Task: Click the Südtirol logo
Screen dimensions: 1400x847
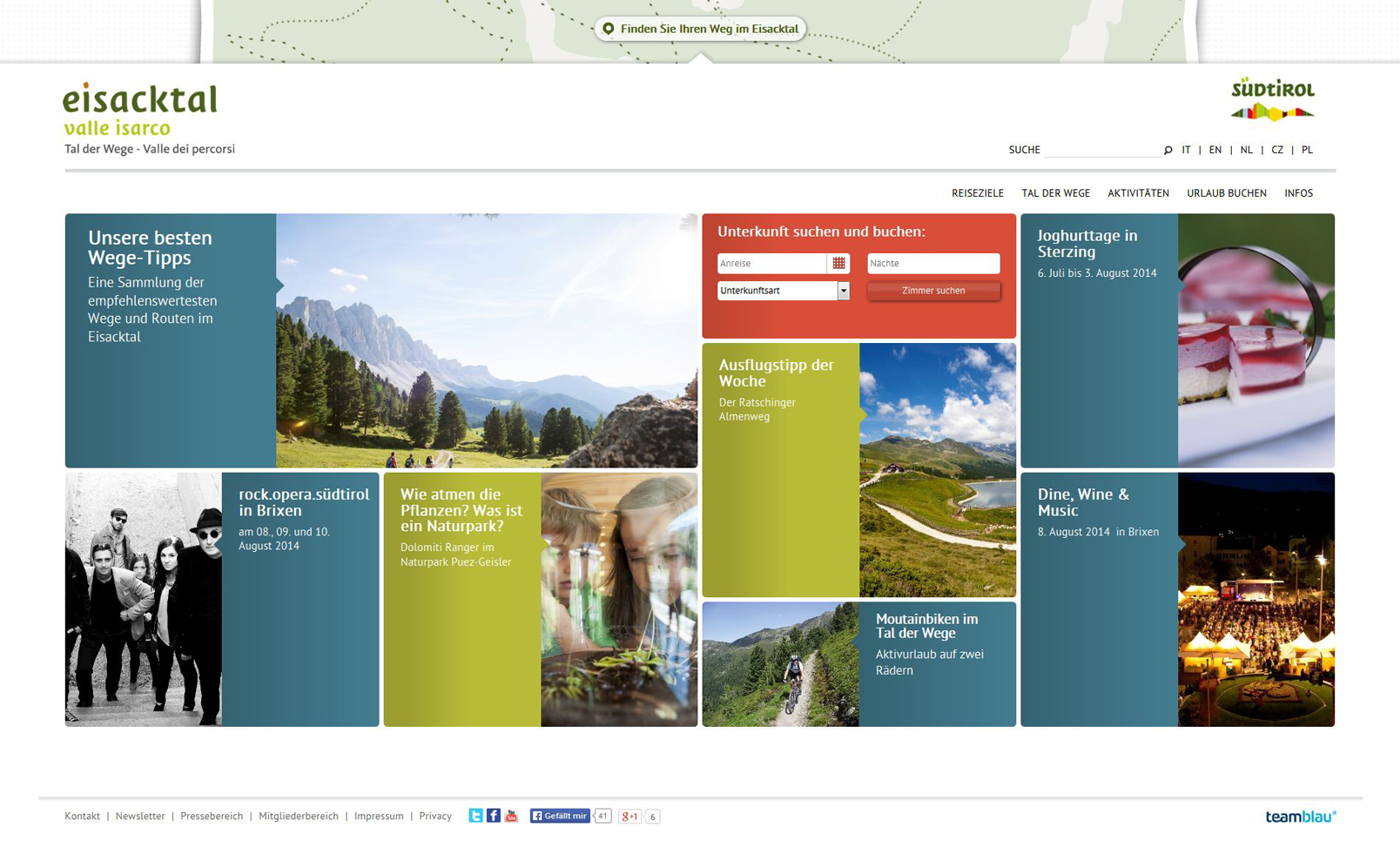Action: click(1272, 98)
